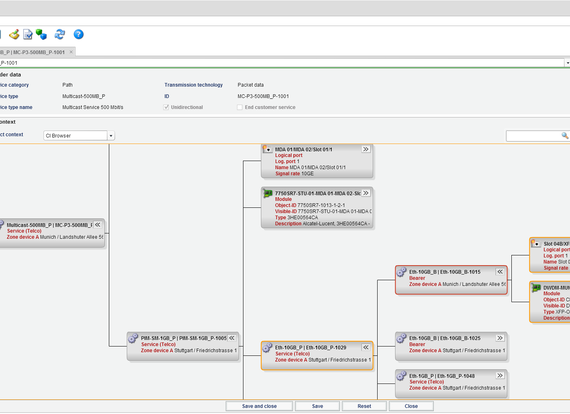Click search magnifier icon in filter field

click(564, 136)
